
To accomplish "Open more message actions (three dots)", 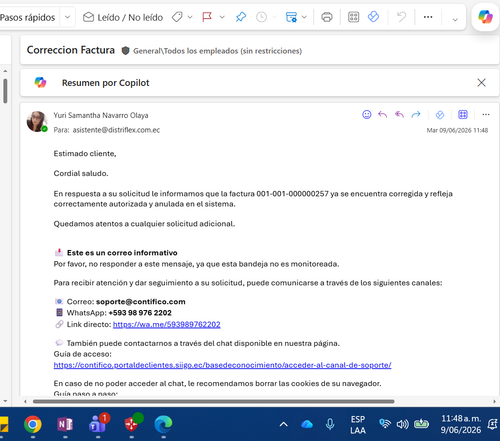I will (x=486, y=115).
